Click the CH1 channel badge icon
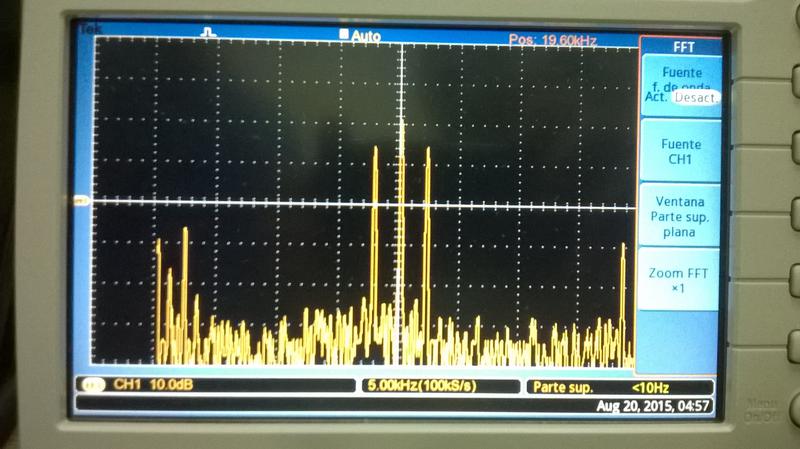This screenshot has width=800, height=449. click(96, 385)
